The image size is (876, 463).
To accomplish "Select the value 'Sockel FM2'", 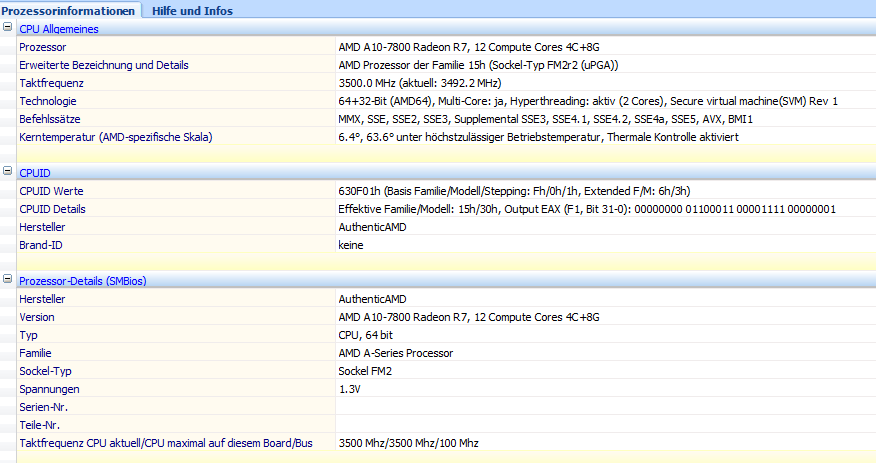I will tap(365, 371).
